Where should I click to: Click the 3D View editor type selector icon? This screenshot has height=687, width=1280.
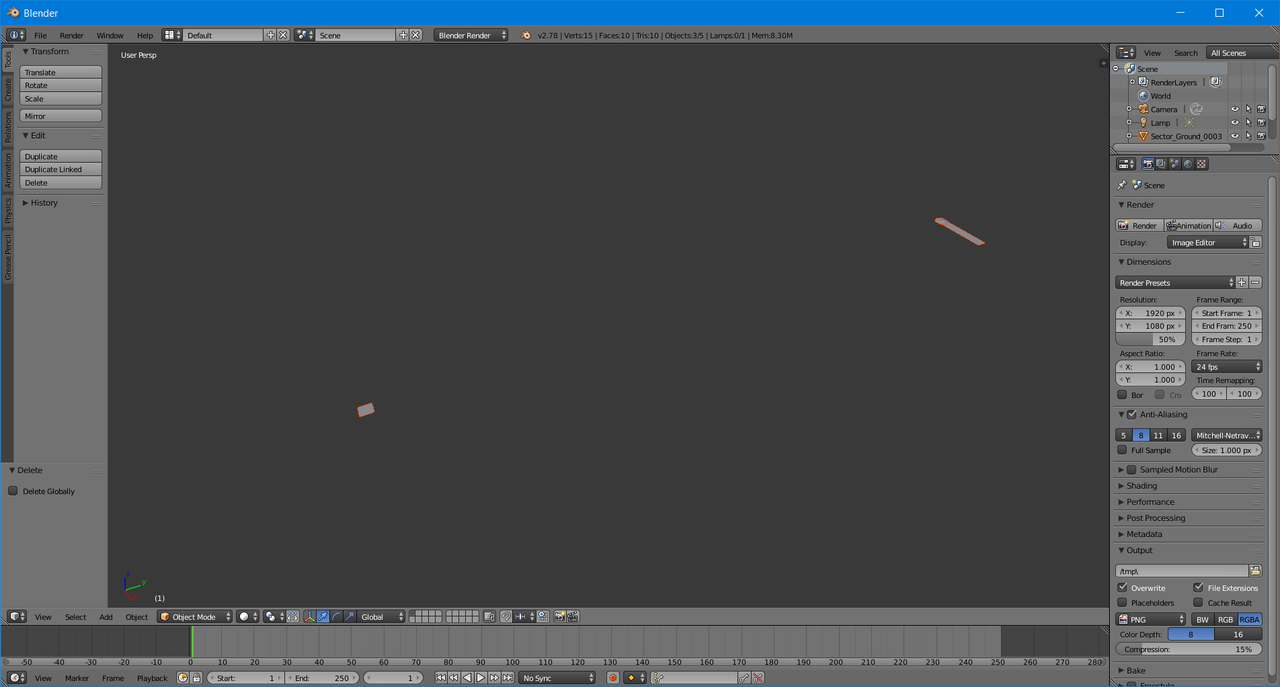point(17,617)
